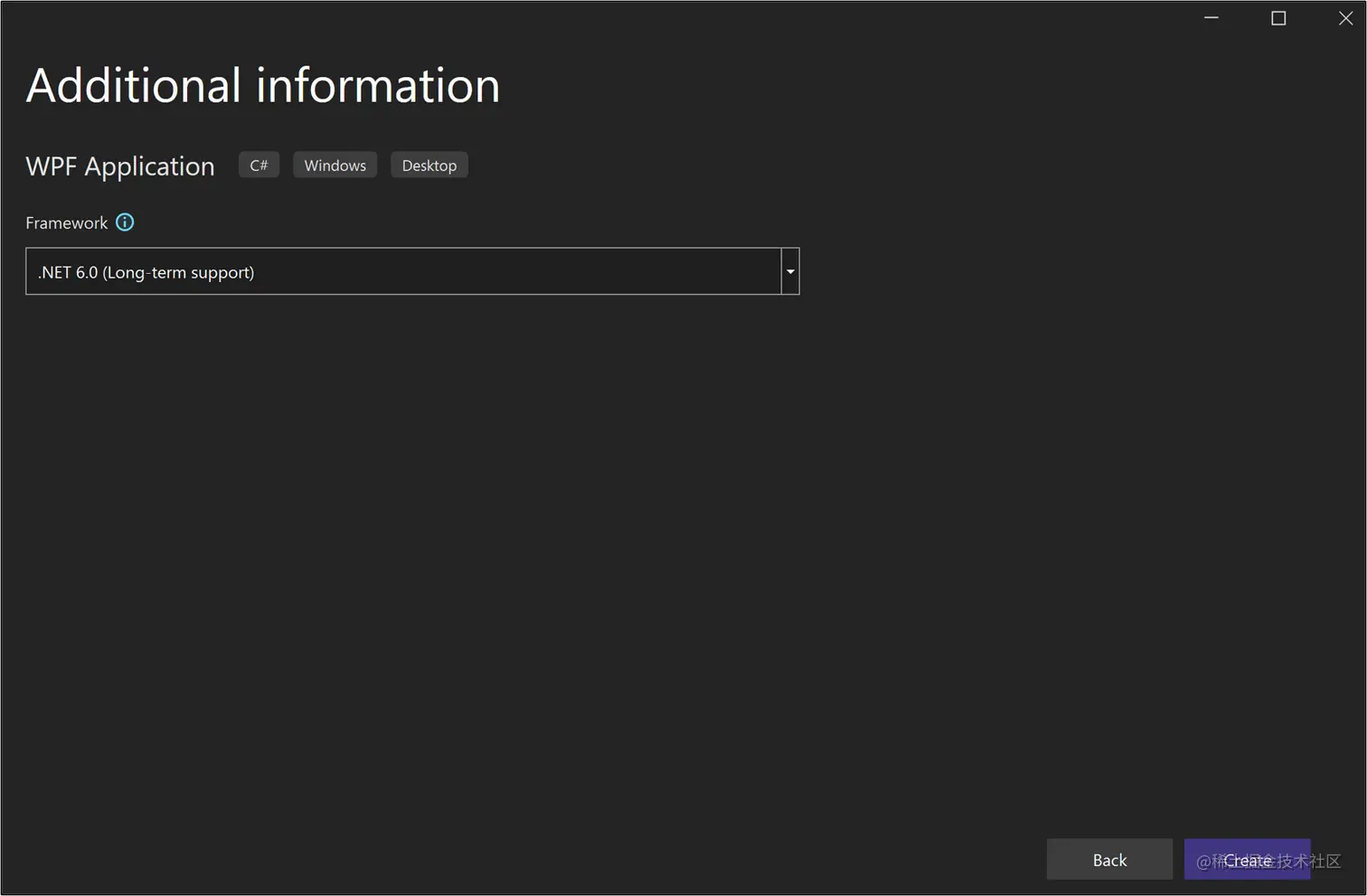Click the Desktop tag
The image size is (1367, 896).
pos(429,165)
